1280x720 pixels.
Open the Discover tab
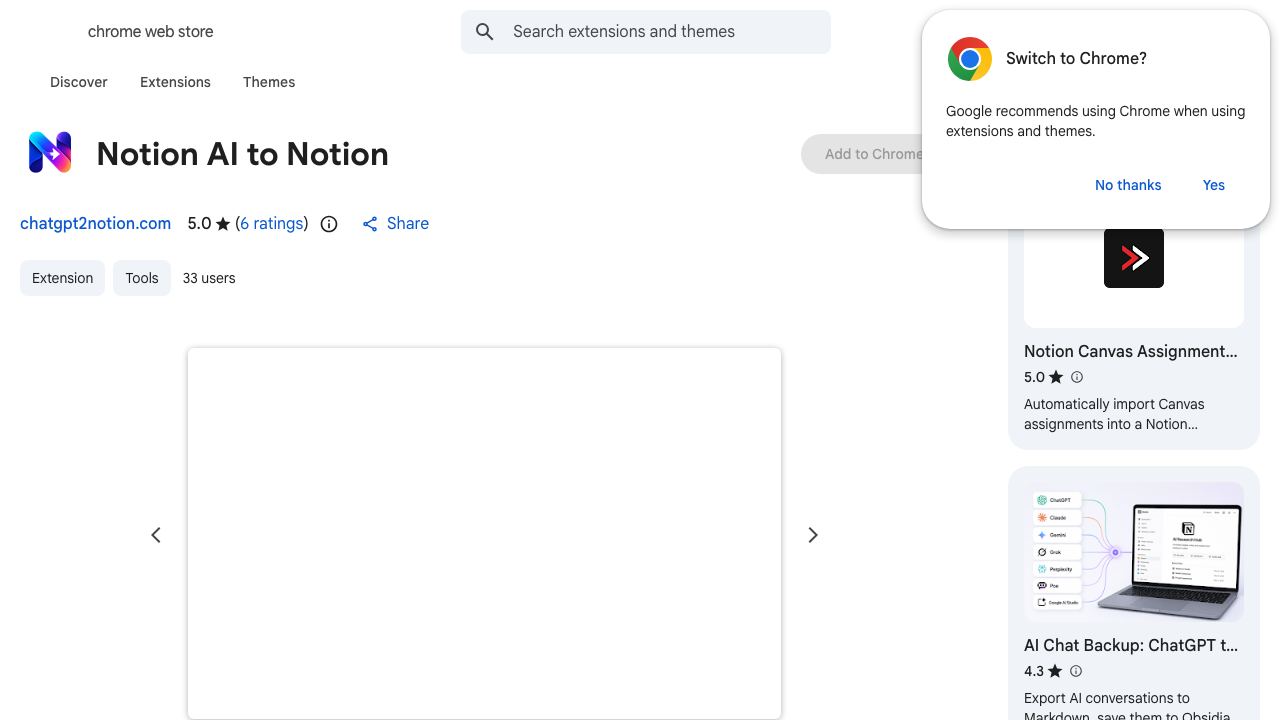[79, 82]
